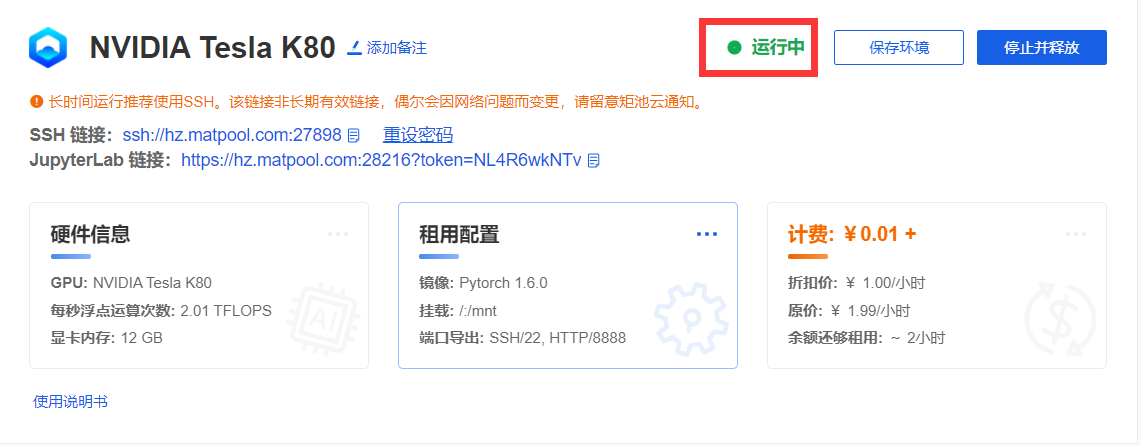The image size is (1141, 446).
Task: Click the green running status dot
Action: (734, 48)
